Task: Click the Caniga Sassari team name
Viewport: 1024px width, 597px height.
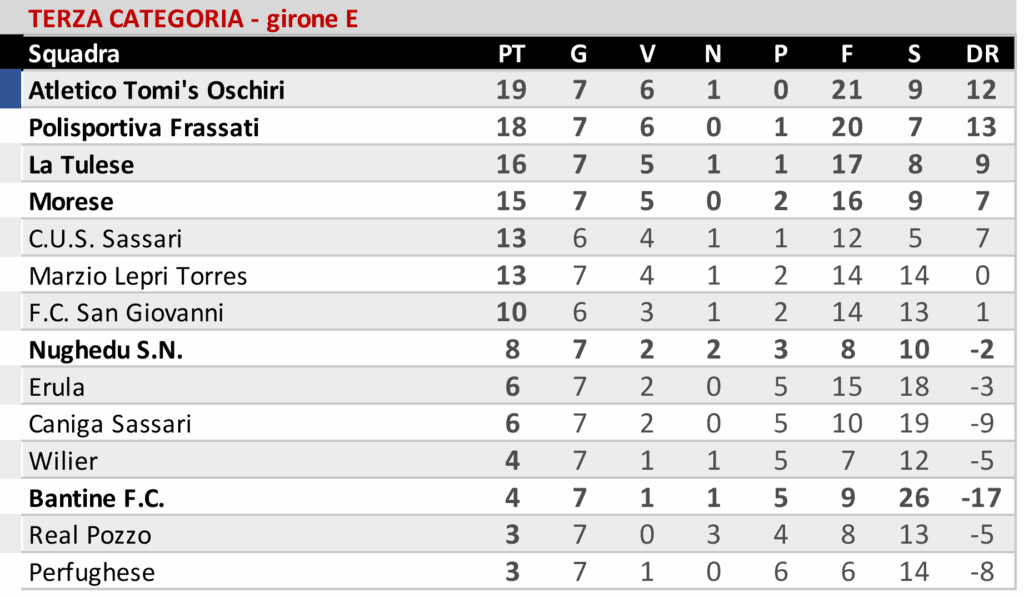Action: click(x=110, y=424)
